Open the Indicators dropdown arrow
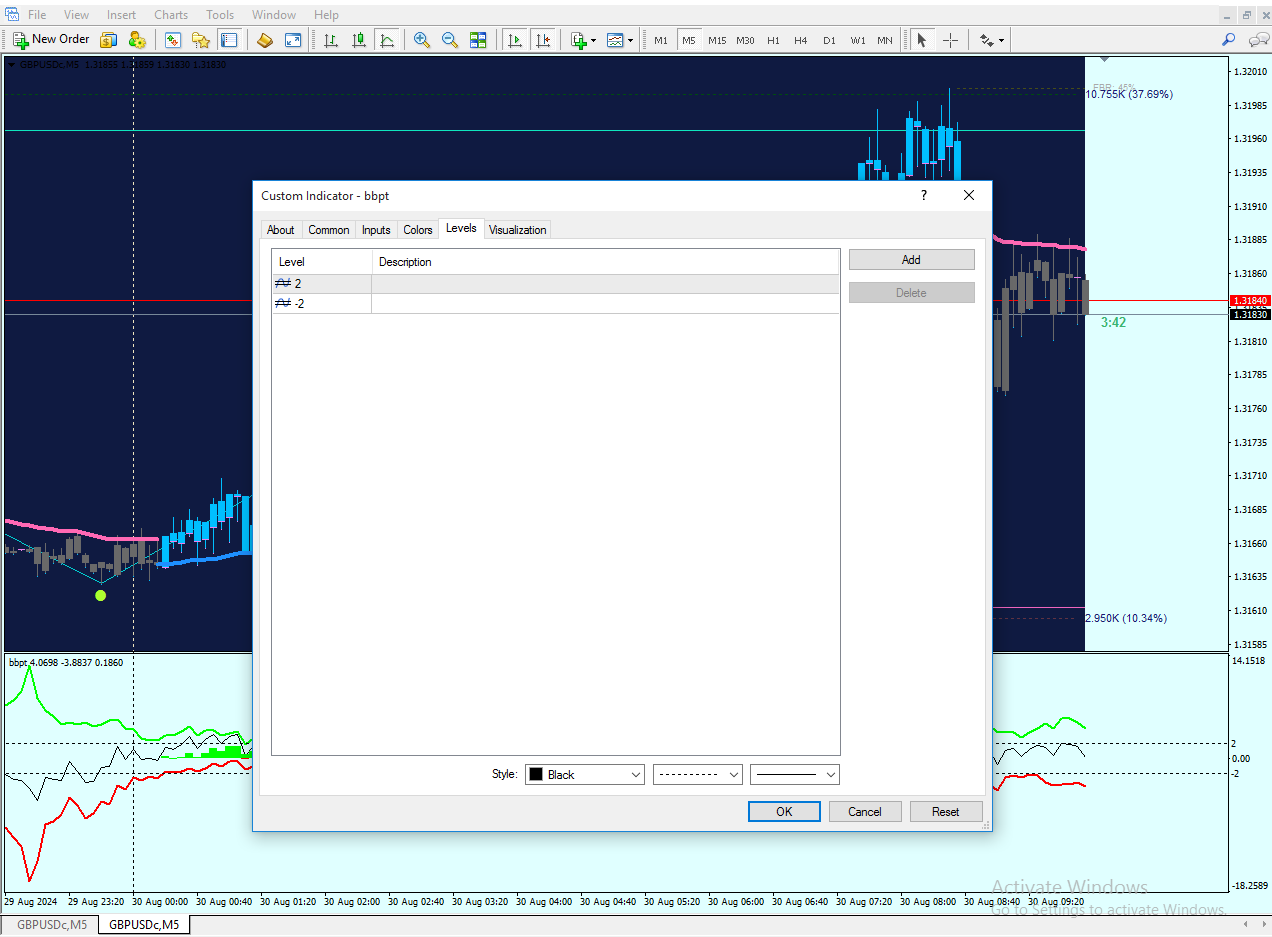The height and width of the screenshot is (937, 1272). point(594,41)
